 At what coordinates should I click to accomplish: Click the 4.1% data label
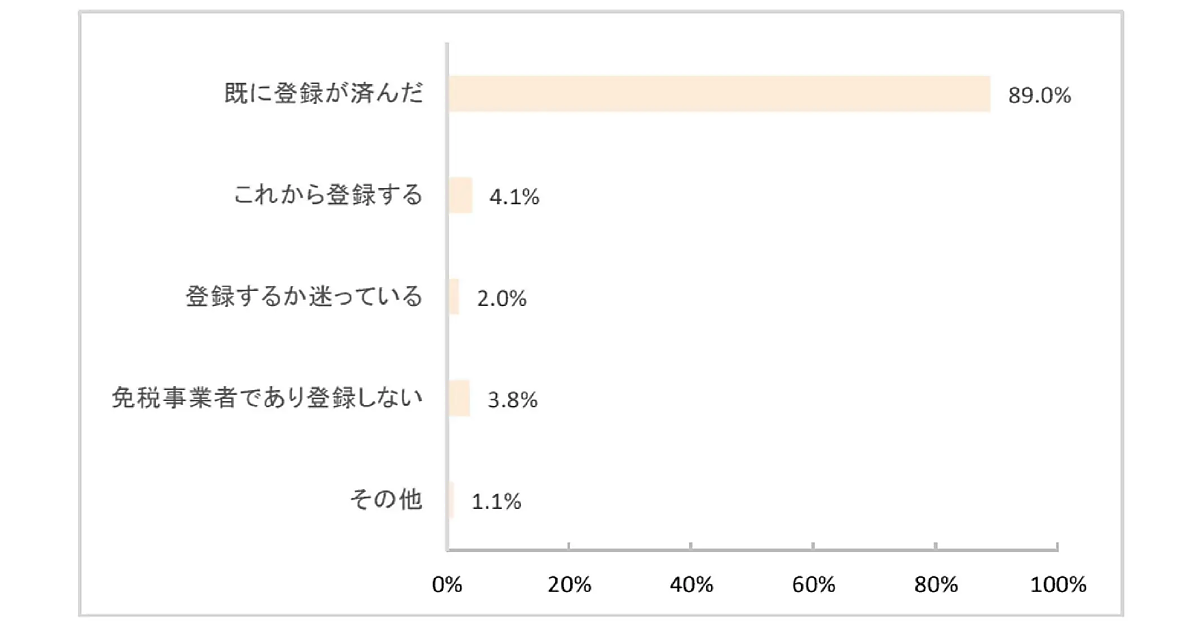tap(514, 197)
